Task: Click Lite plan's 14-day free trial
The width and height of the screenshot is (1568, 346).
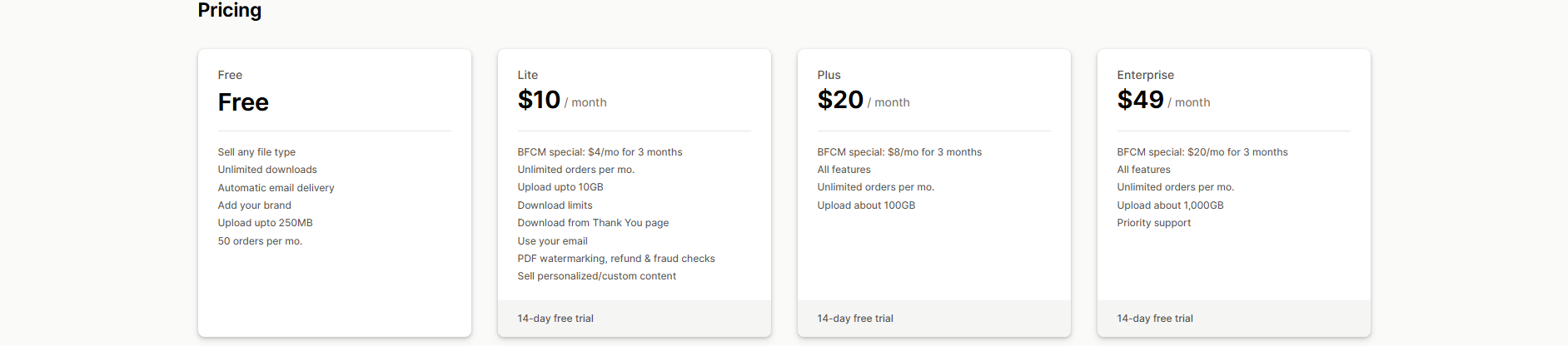Action: coord(555,319)
